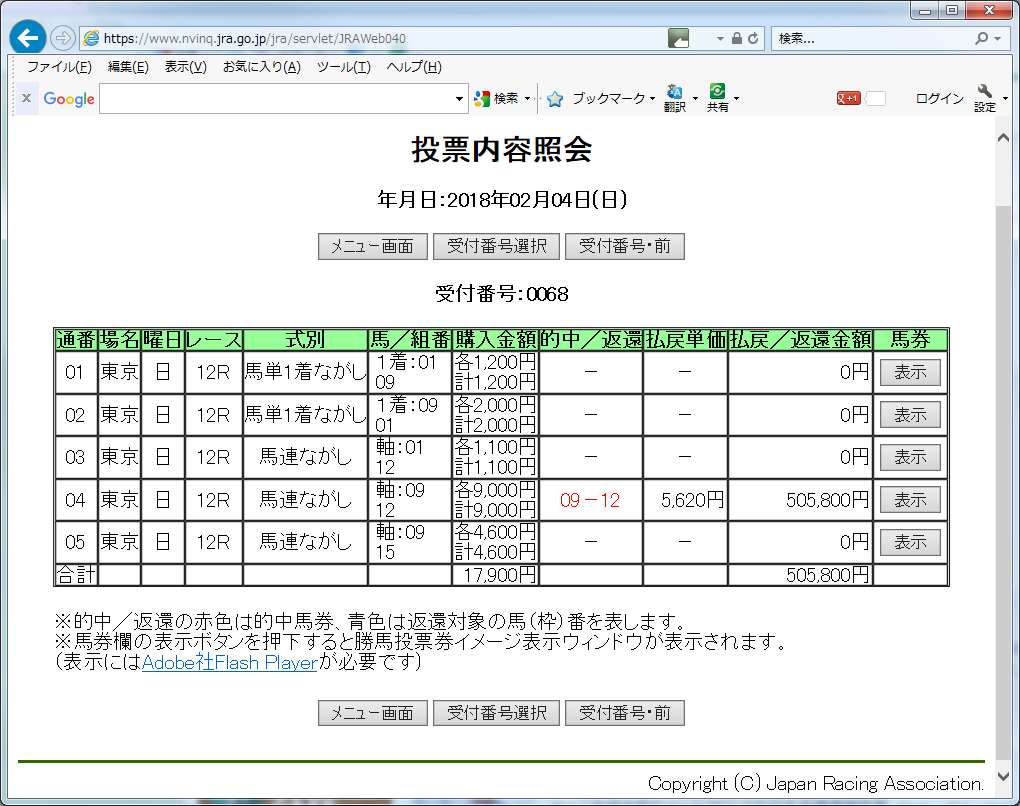
Task: Expand the 検索 button dropdown arrow
Action: 528,99
